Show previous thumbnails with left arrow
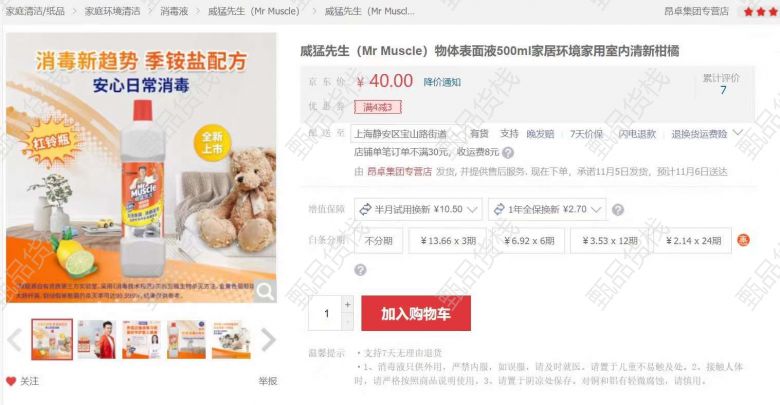Viewport: 780px width, 405px height. [14, 340]
